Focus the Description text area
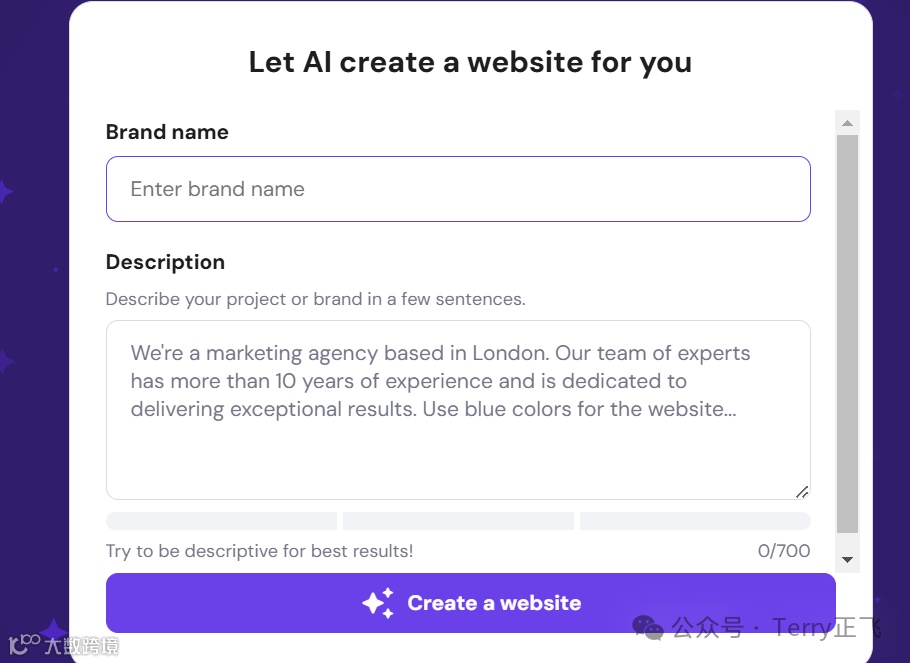 pyautogui.click(x=457, y=409)
